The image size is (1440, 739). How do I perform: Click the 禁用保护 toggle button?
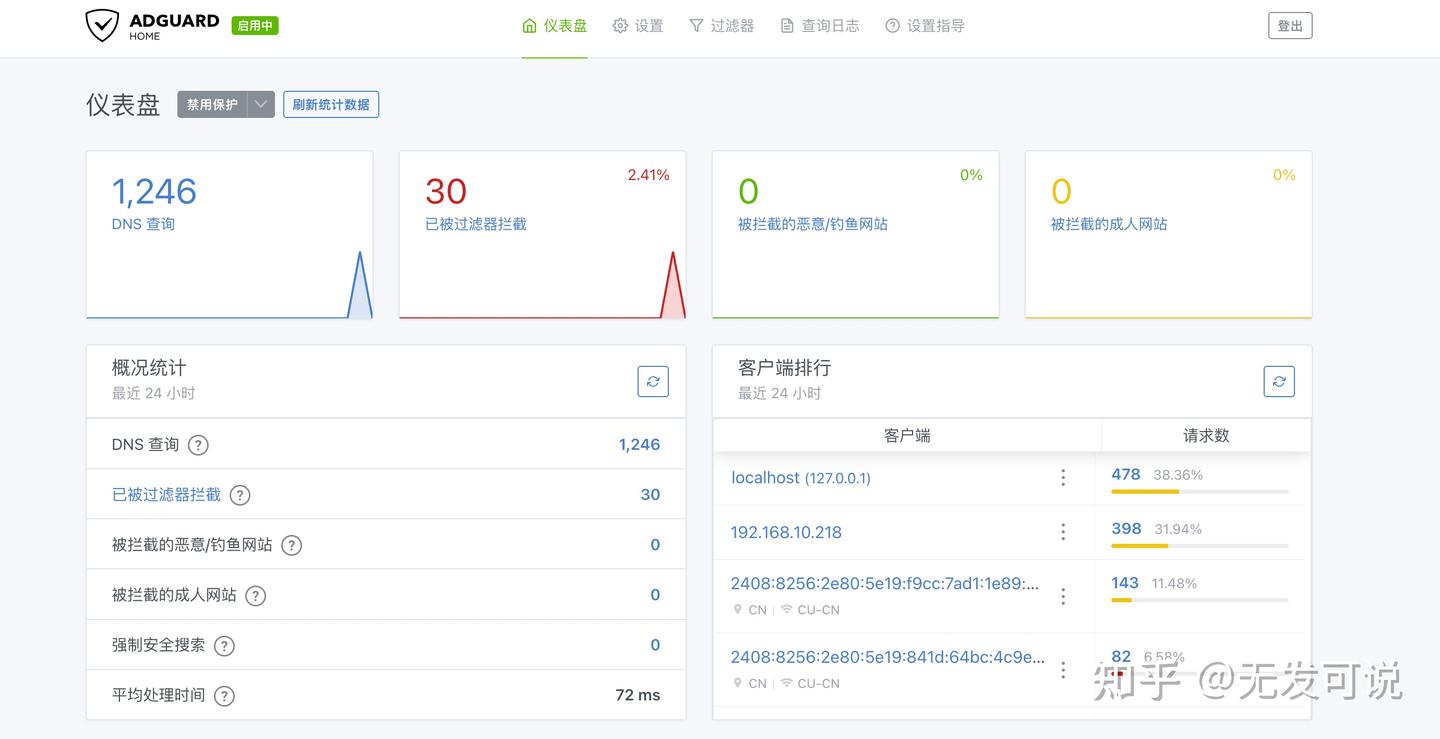pos(211,104)
